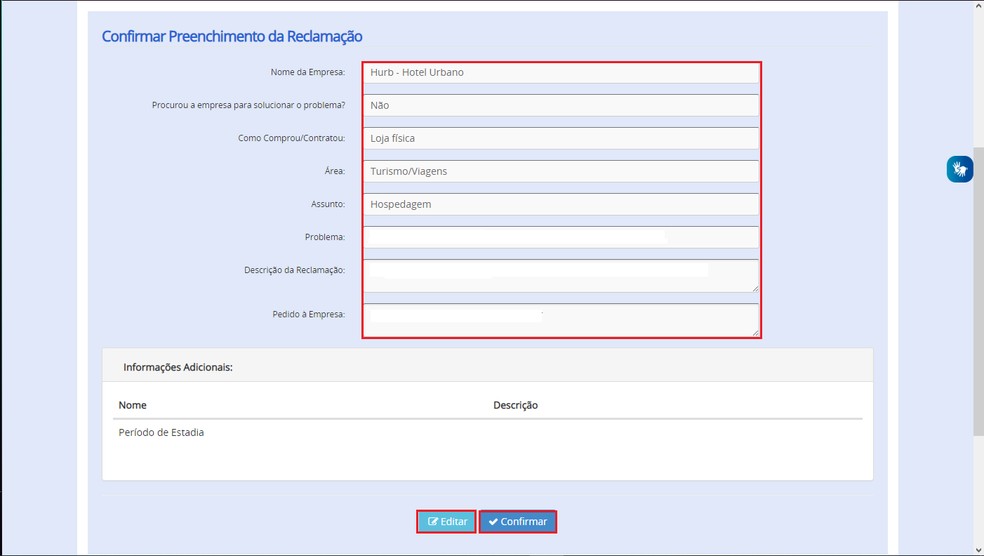The image size is (984, 556).
Task: Click the 'Descrição da Reclamação:' label
Action: (294, 270)
